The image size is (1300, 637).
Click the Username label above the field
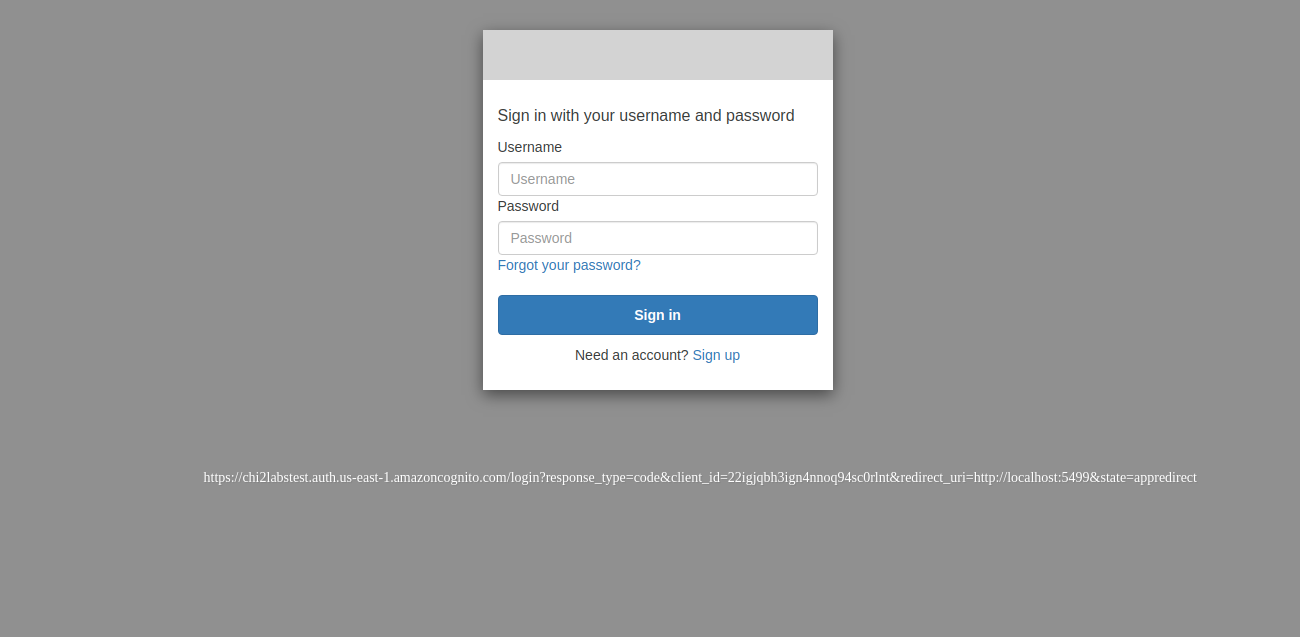tap(529, 147)
